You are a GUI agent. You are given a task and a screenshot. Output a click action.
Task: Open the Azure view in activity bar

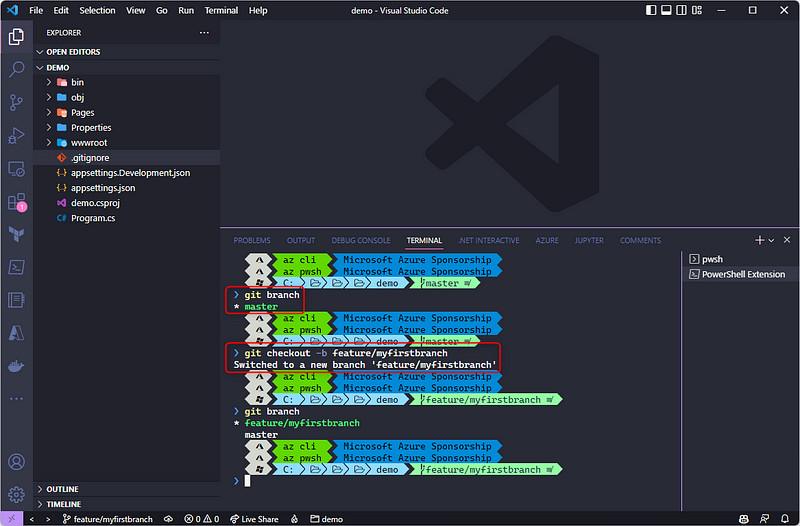tap(16, 332)
